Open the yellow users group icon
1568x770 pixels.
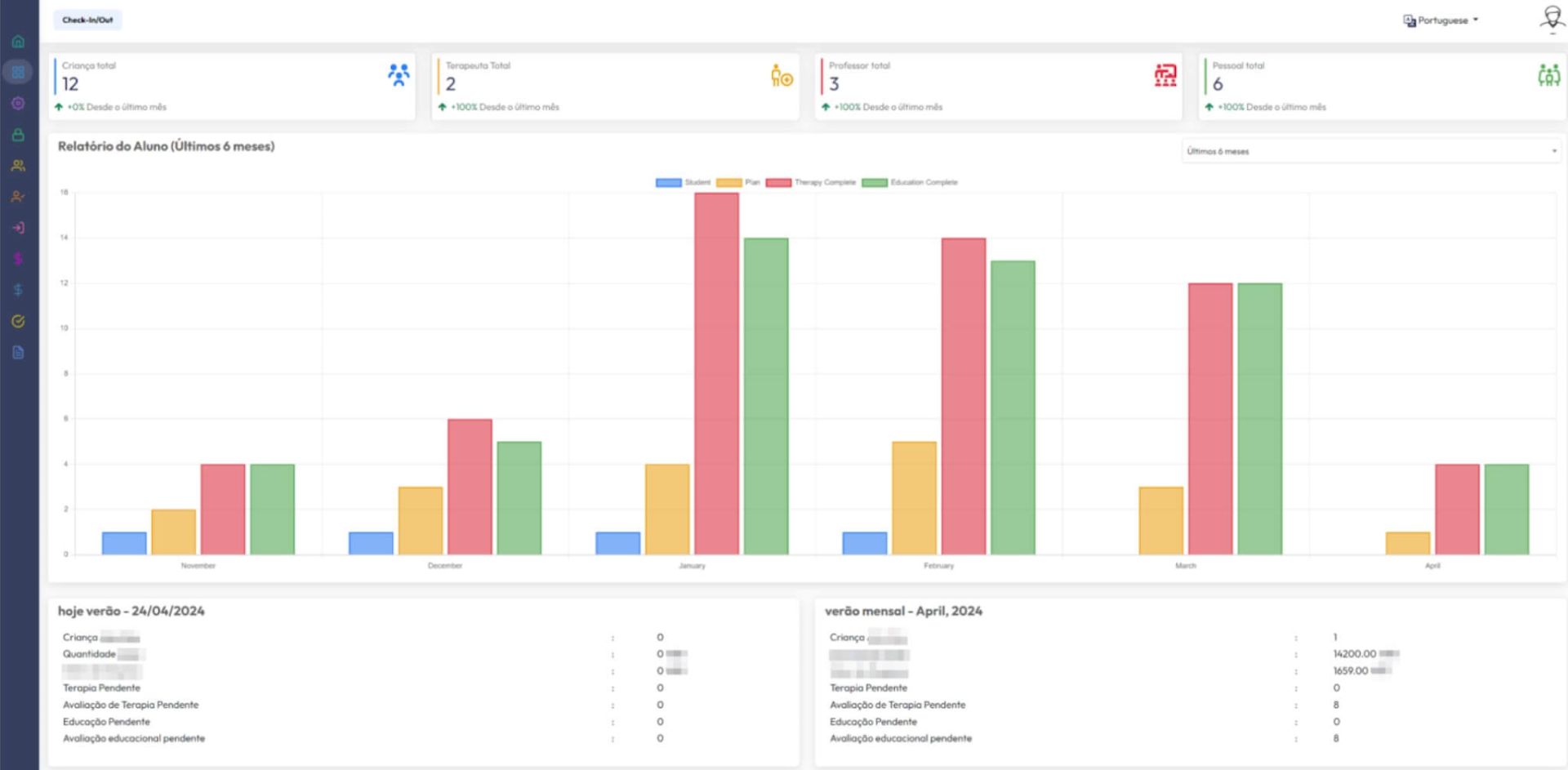click(x=18, y=166)
